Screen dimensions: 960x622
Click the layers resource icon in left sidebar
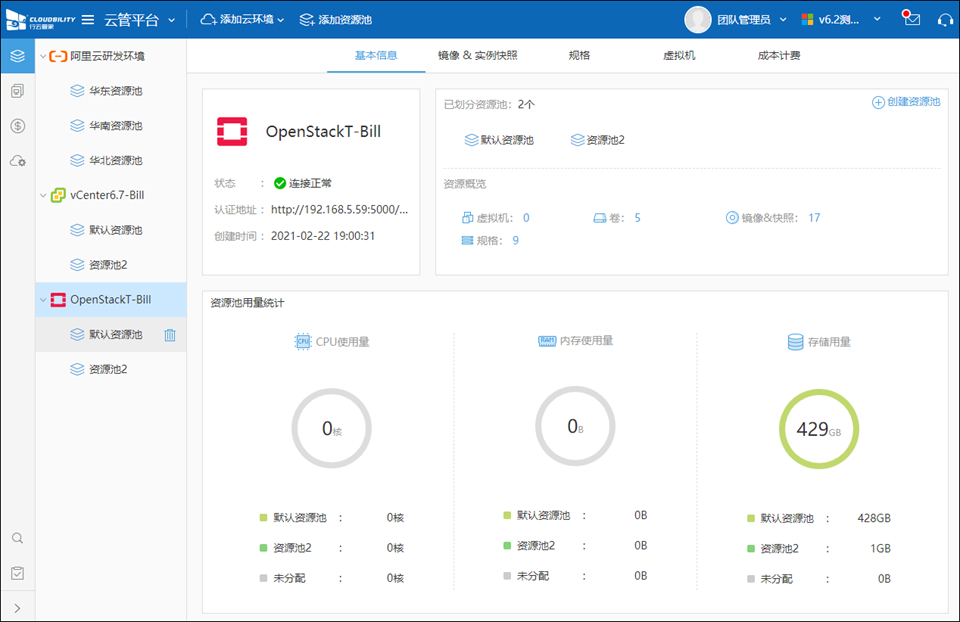pyautogui.click(x=17, y=56)
